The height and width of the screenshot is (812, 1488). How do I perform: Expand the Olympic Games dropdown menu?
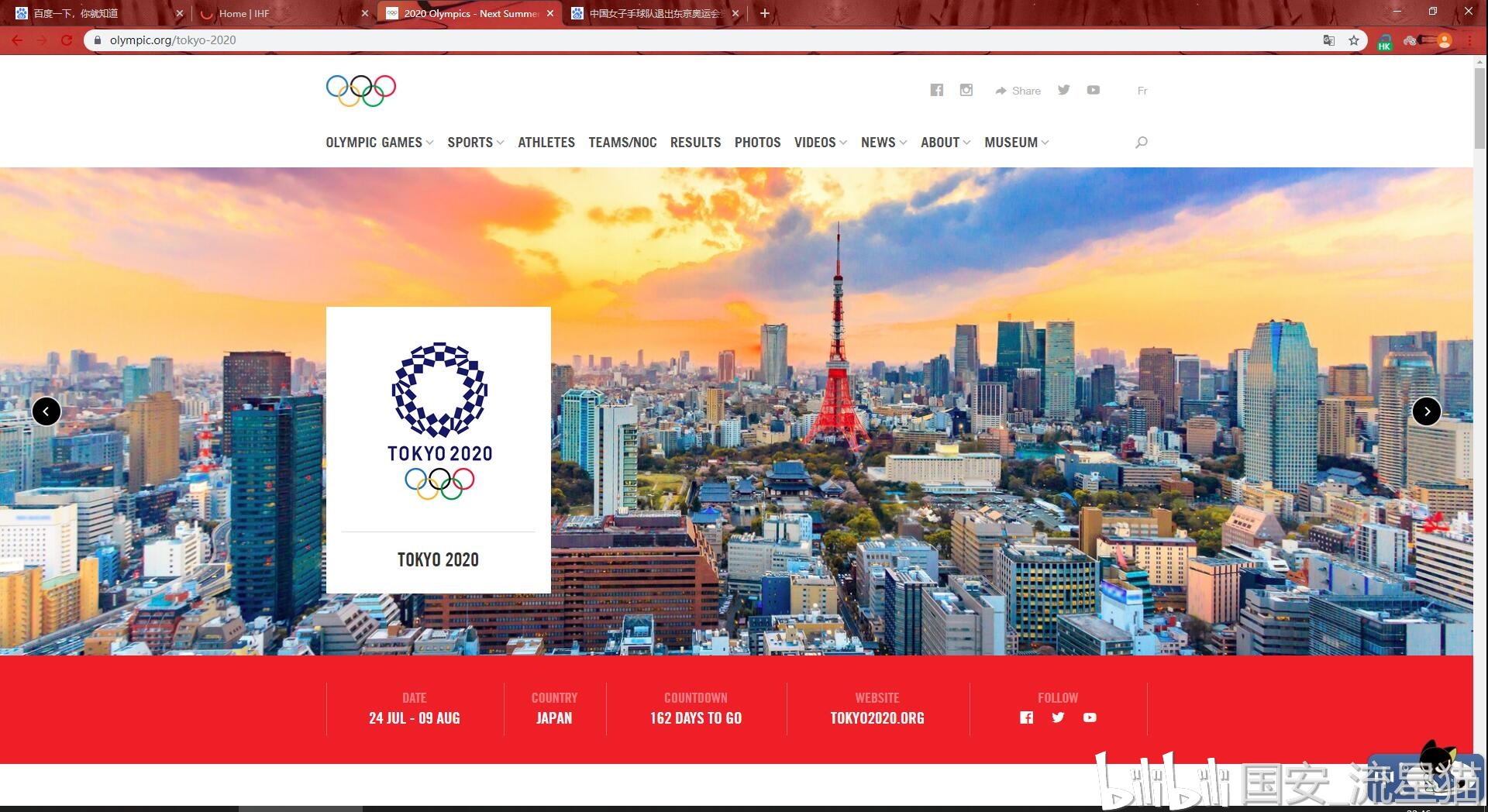379,143
